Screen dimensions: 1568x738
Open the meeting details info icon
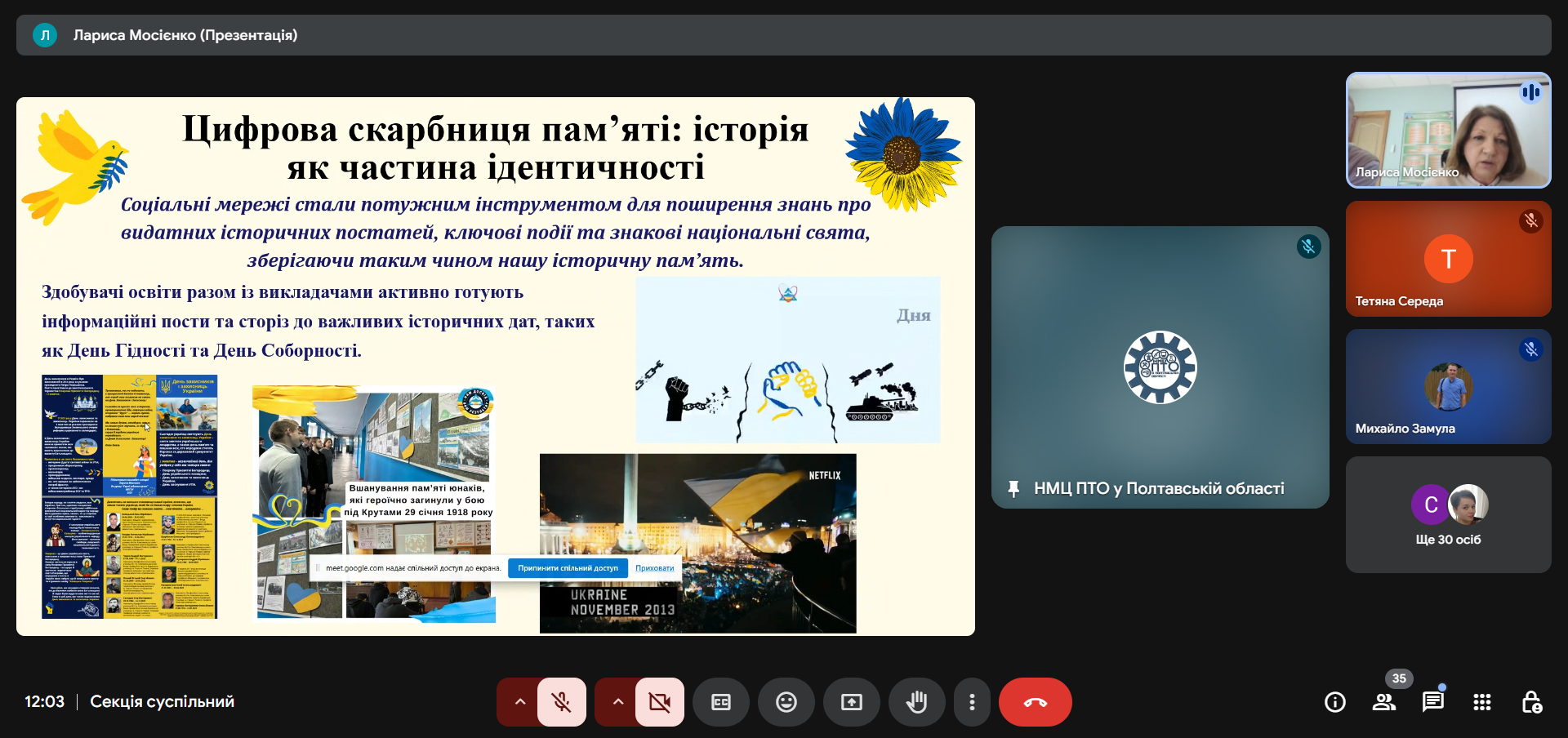coord(1335,702)
